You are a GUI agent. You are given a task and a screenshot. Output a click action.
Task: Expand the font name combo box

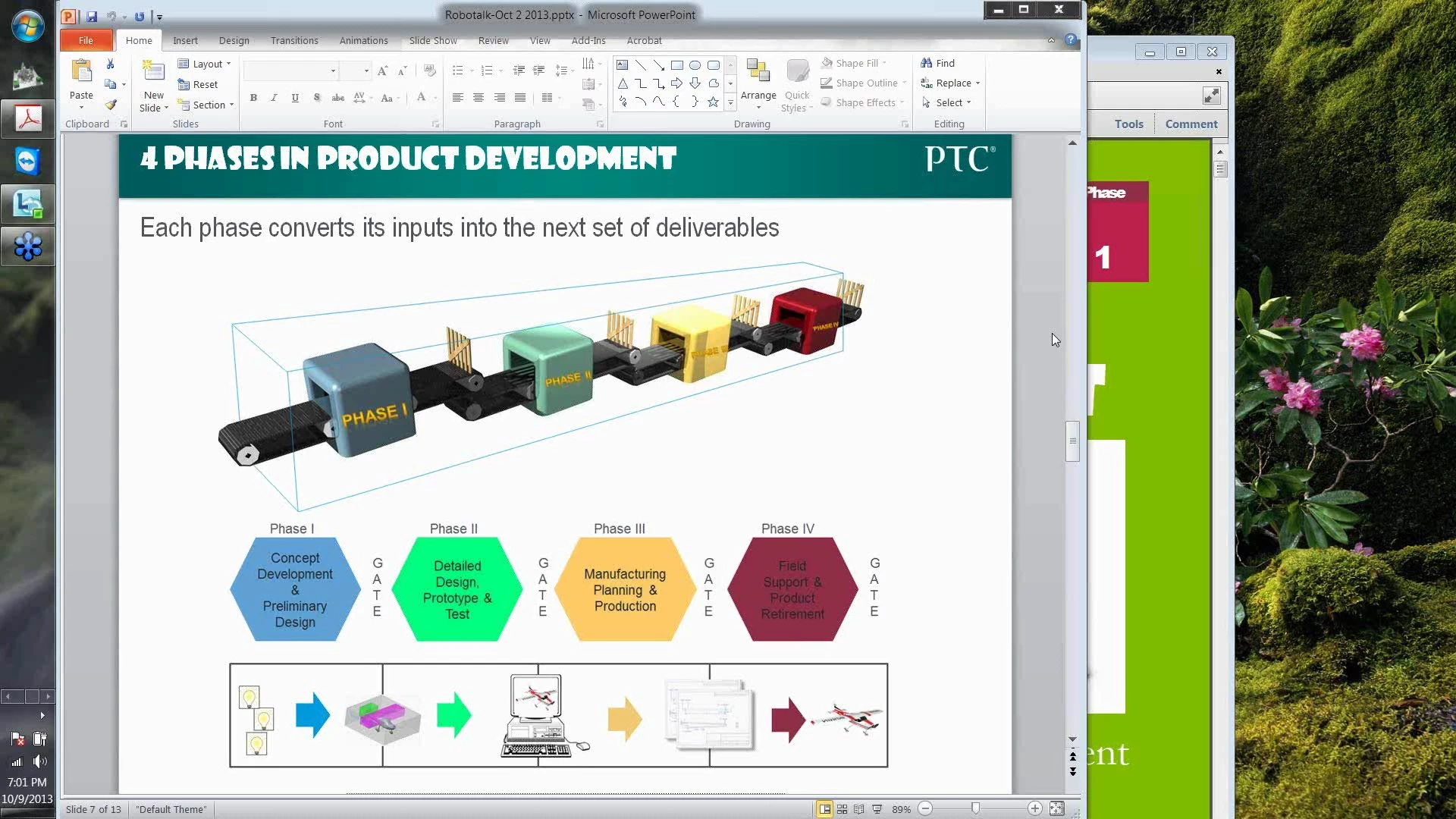[333, 71]
